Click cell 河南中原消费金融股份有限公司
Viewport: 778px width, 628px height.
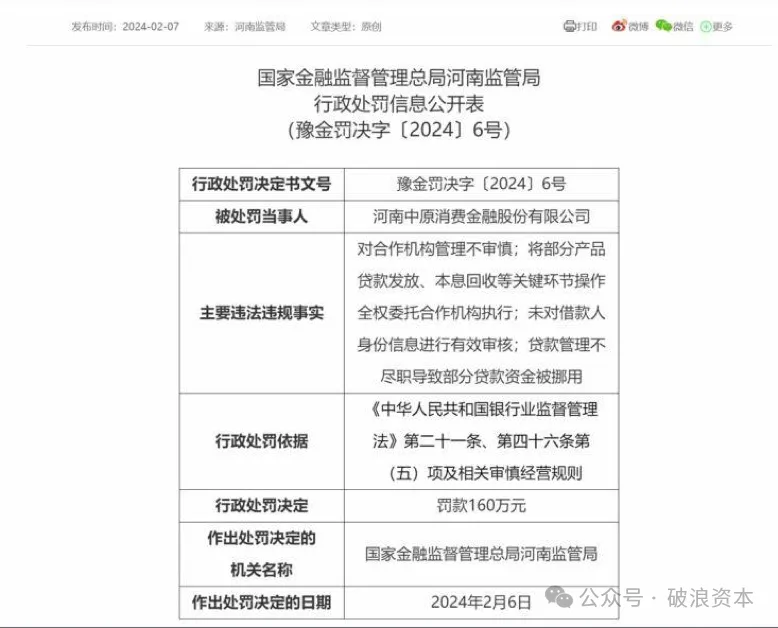coord(481,216)
